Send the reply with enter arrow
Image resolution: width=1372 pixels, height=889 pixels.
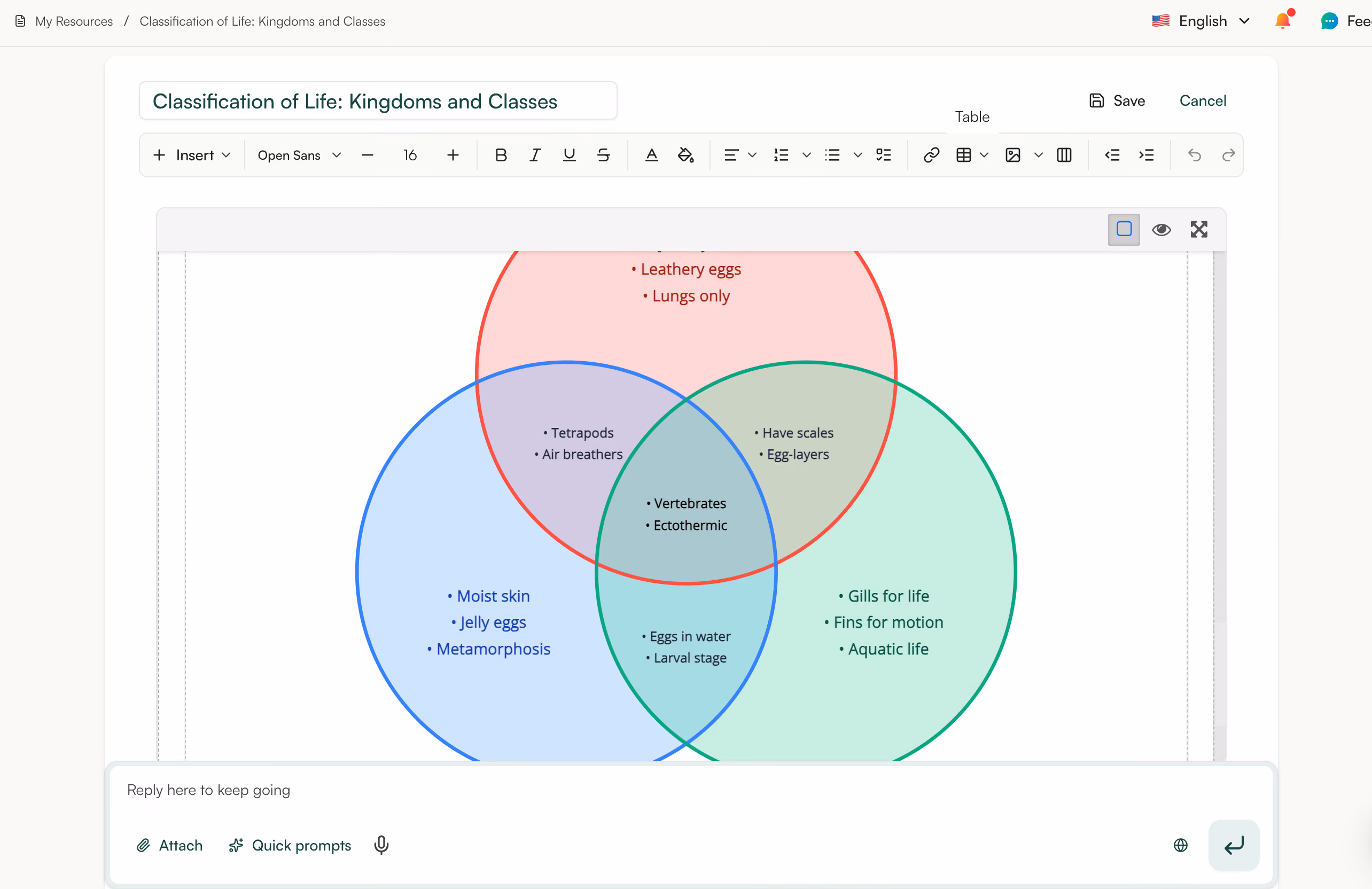pos(1234,845)
